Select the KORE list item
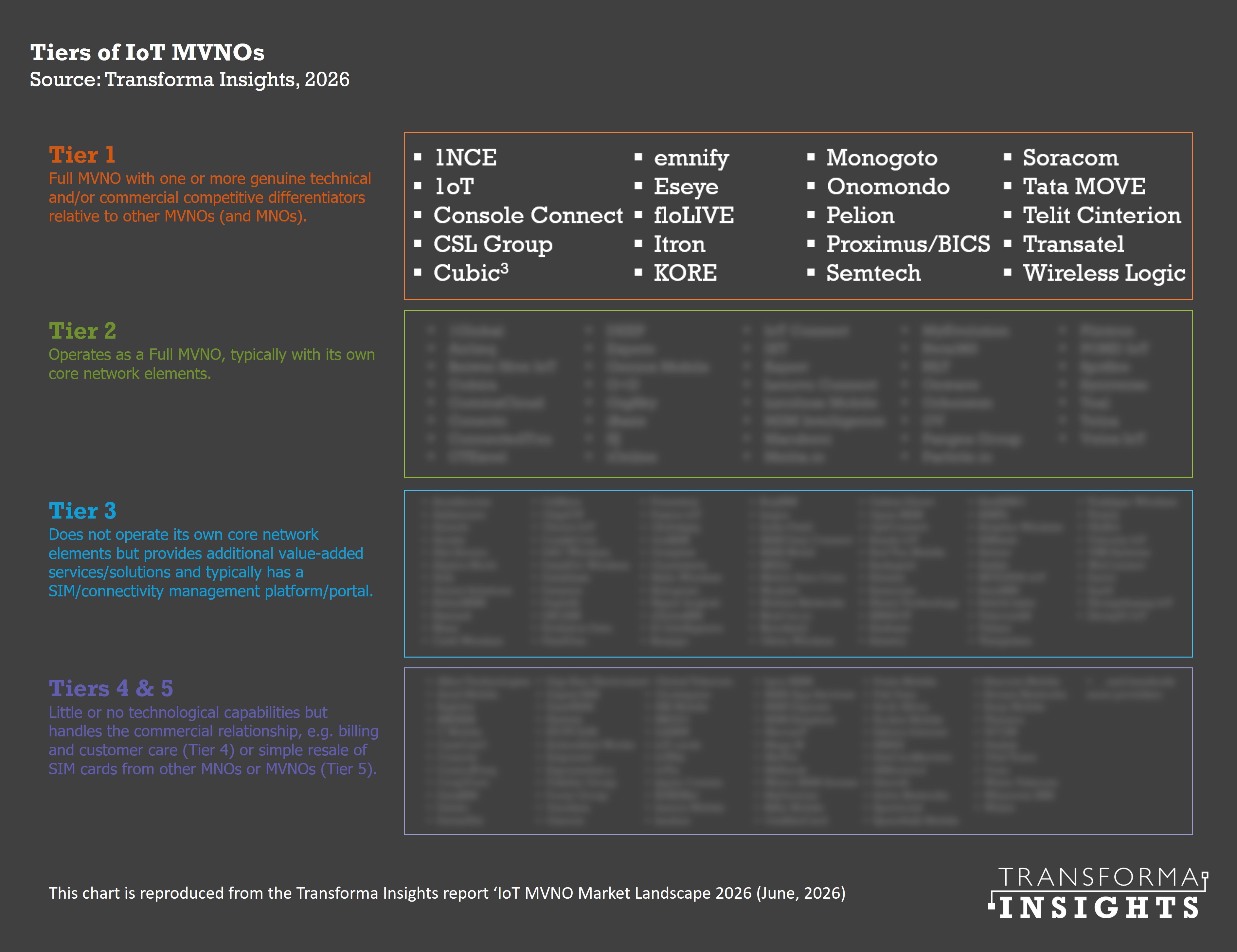 pos(685,273)
